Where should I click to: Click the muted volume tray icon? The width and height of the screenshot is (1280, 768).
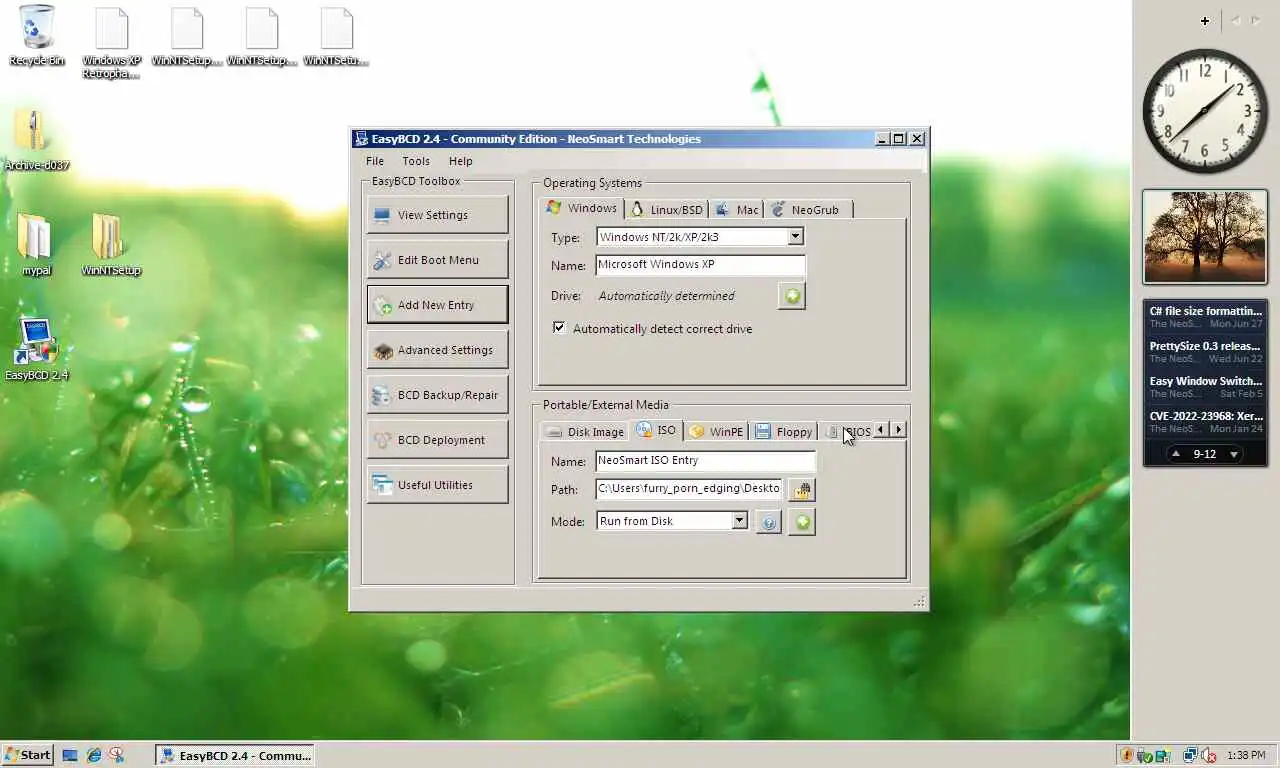[x=1208, y=756]
